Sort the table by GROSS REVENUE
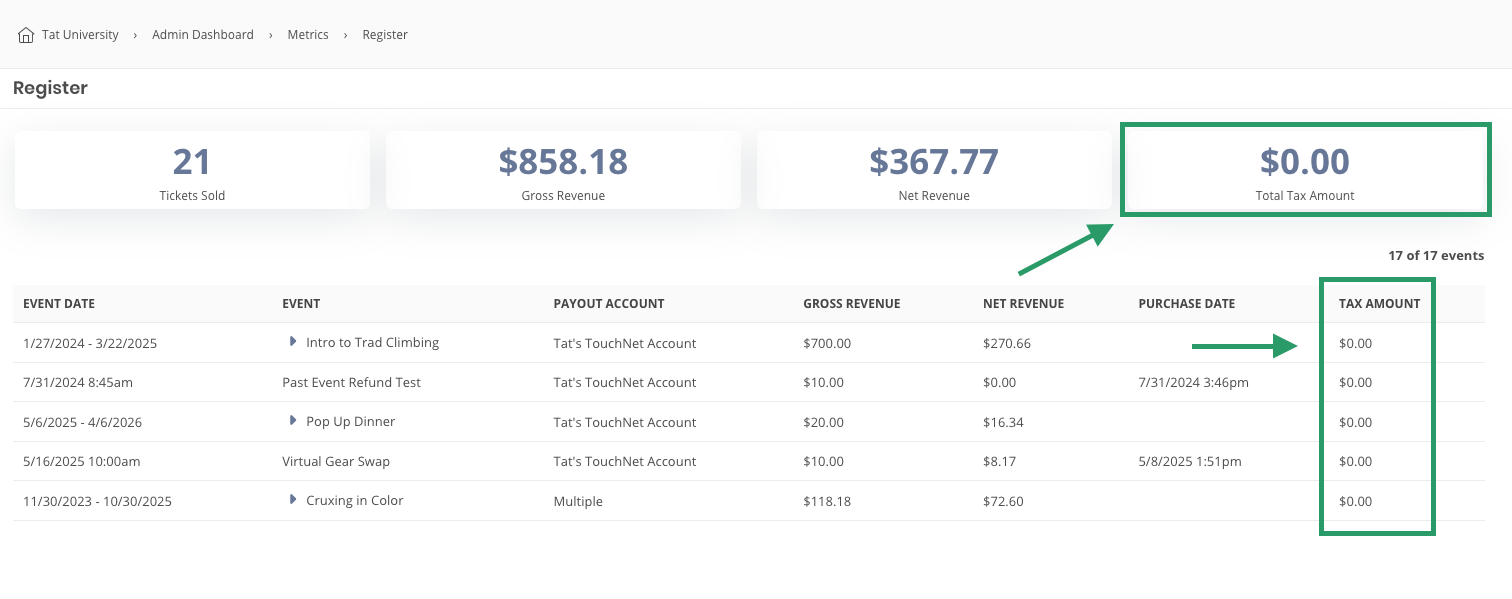This screenshot has width=1512, height=599. pos(851,303)
